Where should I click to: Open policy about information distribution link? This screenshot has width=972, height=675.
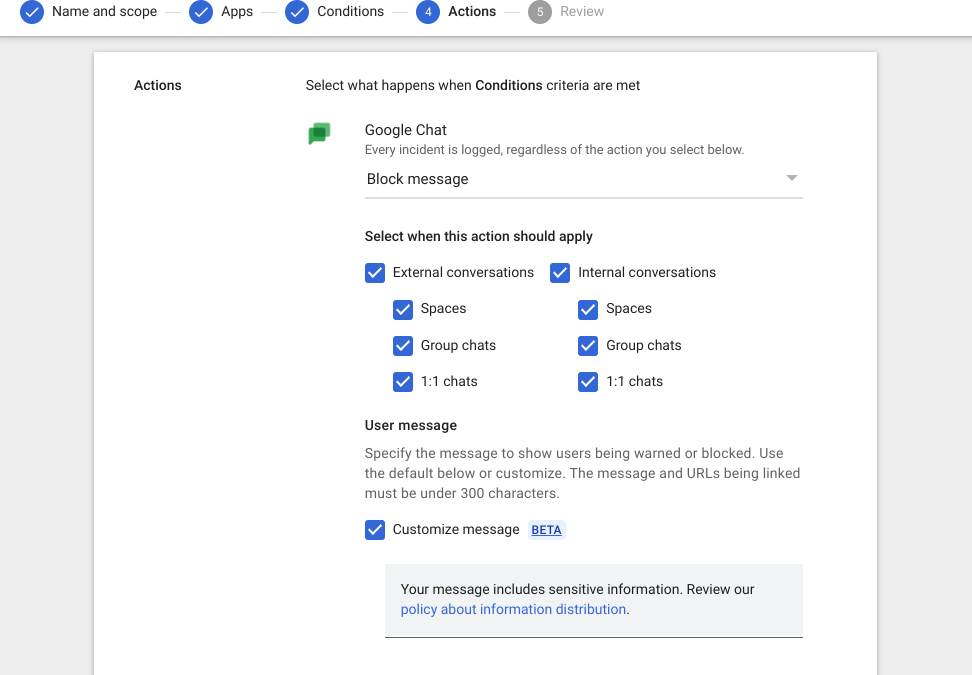(x=513, y=609)
